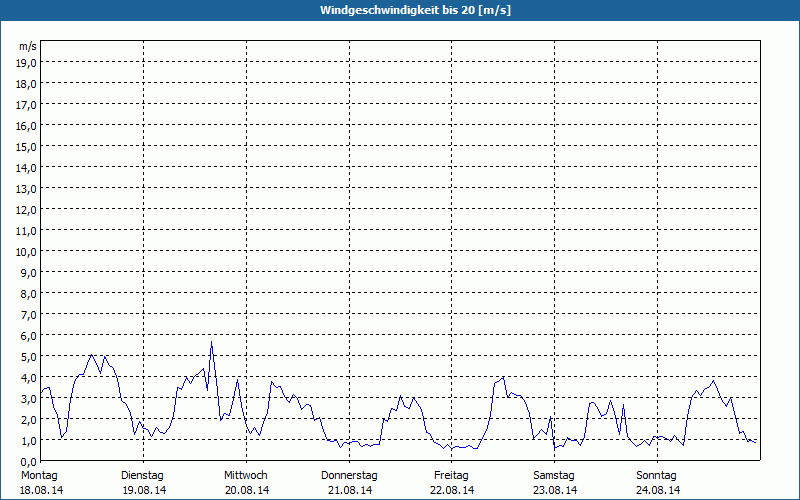Select the '15,0' y-axis label
Image resolution: width=800 pixels, height=500 pixels.
pos(27,147)
